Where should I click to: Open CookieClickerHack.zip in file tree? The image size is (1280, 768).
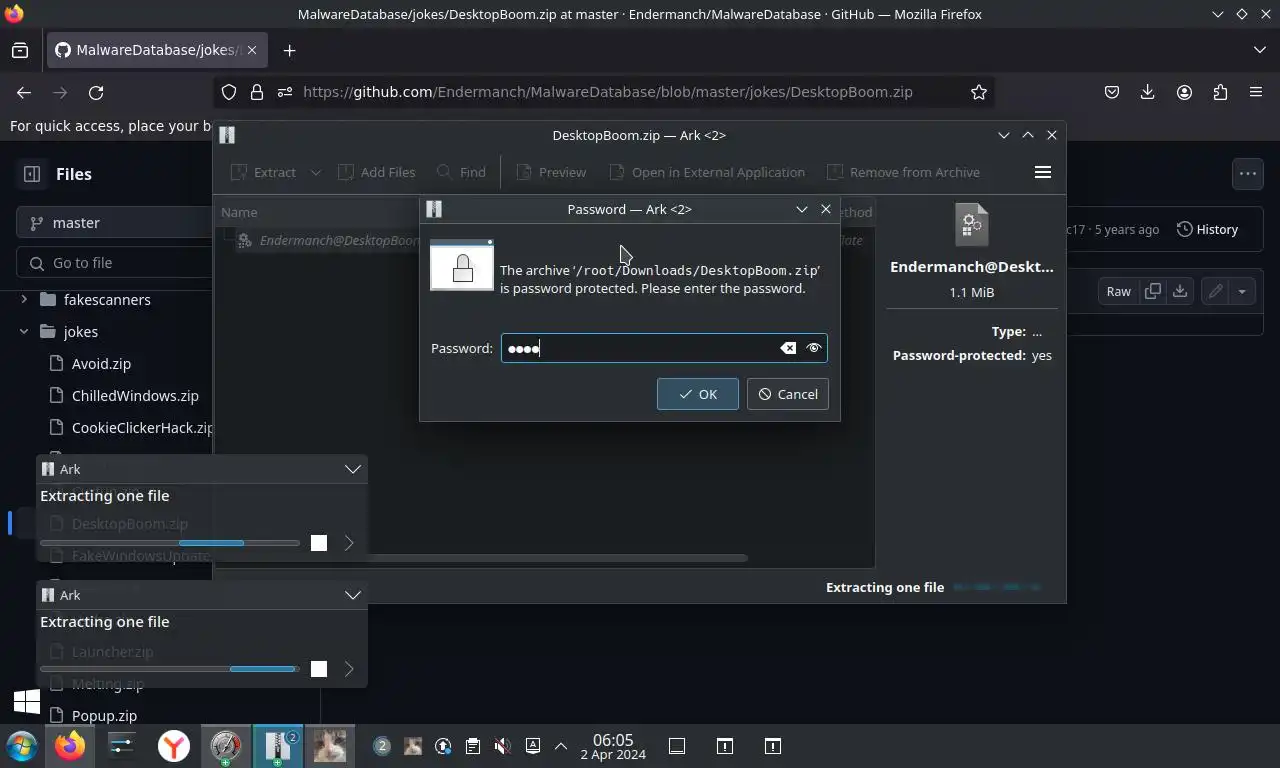(142, 428)
